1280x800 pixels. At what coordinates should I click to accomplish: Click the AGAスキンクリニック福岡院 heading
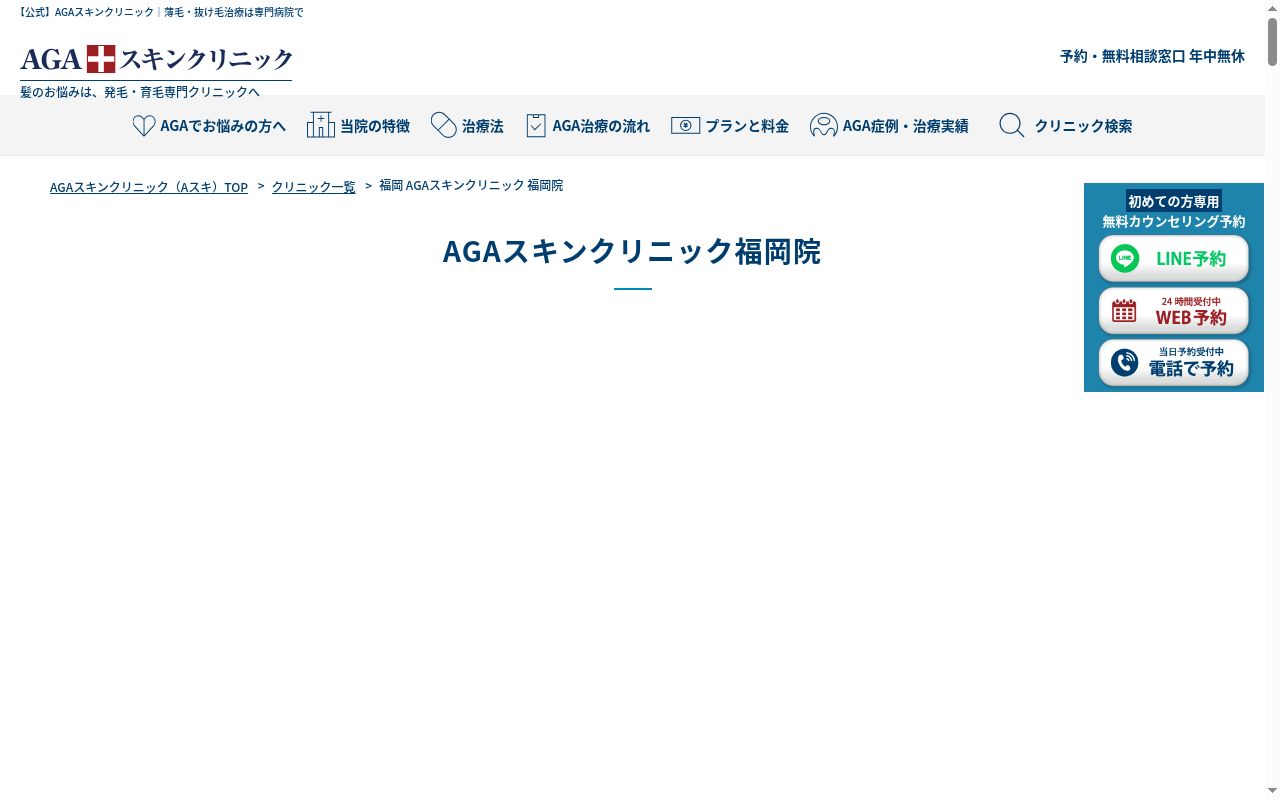pyautogui.click(x=632, y=251)
